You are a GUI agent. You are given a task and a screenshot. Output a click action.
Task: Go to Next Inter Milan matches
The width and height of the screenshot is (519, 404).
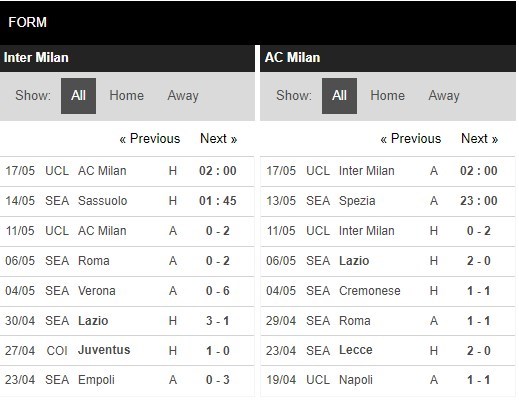218,138
